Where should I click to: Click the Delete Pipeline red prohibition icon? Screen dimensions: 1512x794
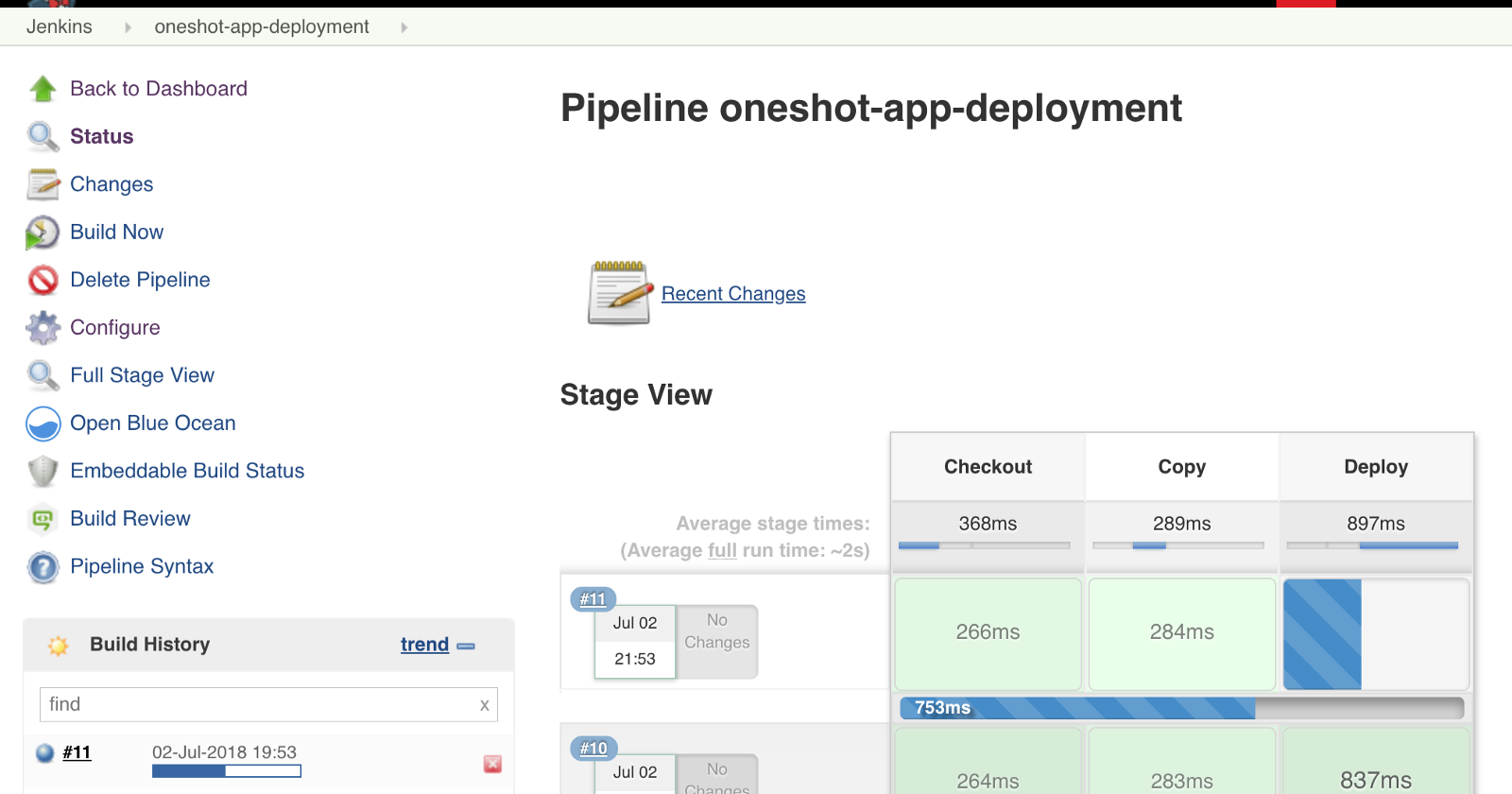(43, 280)
